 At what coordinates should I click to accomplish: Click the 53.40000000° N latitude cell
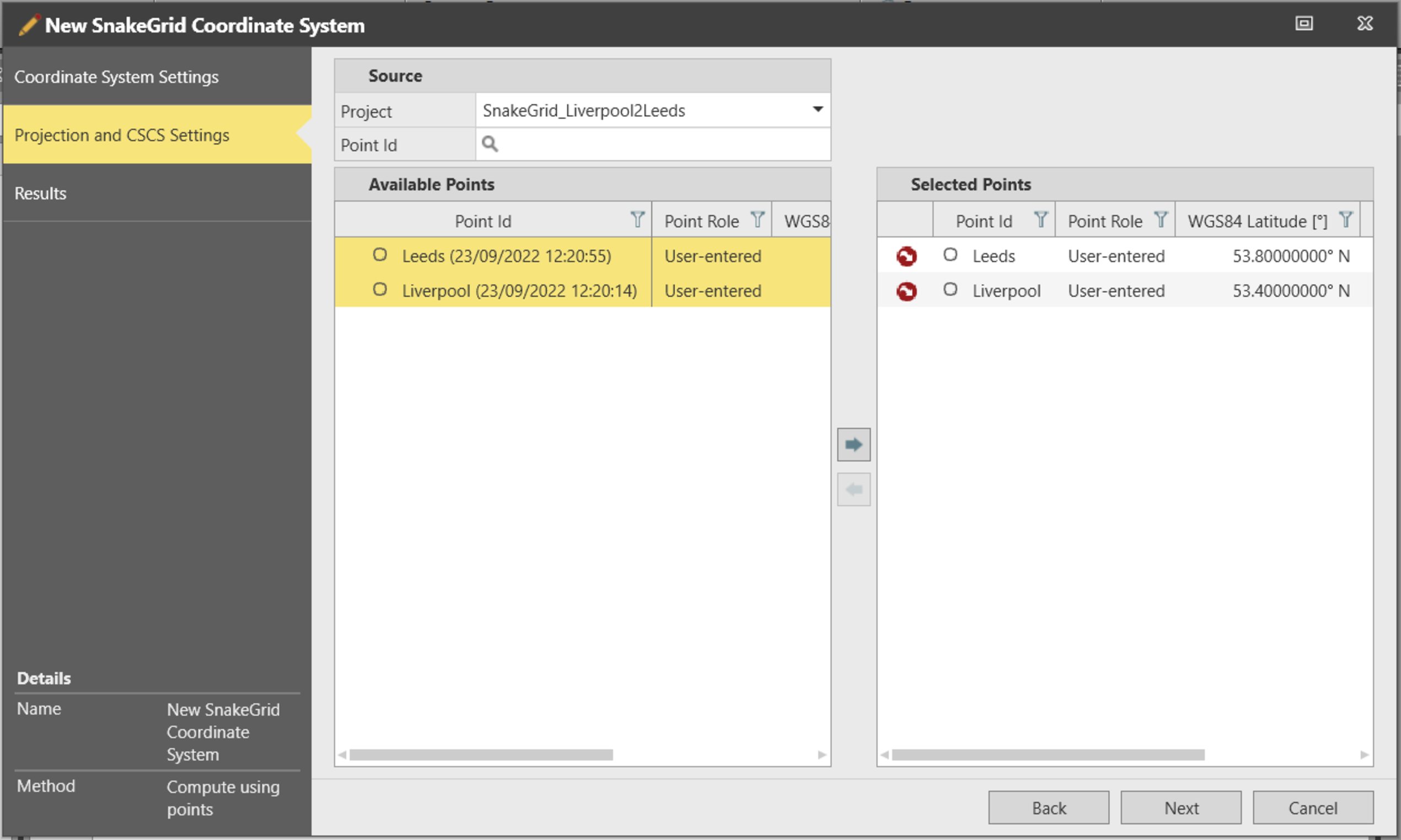(1291, 291)
